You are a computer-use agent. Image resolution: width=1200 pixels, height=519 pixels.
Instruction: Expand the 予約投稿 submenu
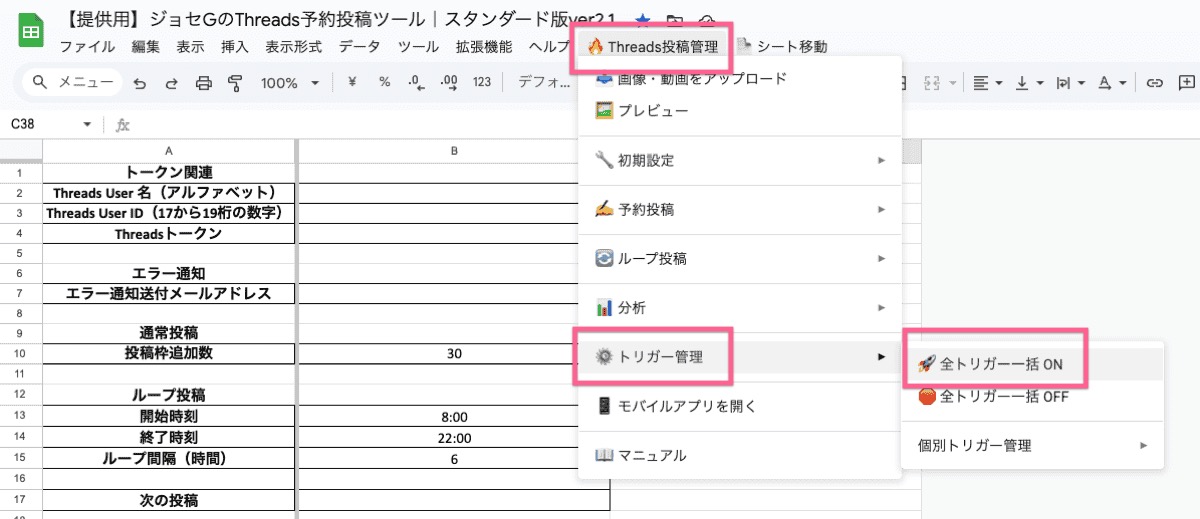[x=739, y=209]
